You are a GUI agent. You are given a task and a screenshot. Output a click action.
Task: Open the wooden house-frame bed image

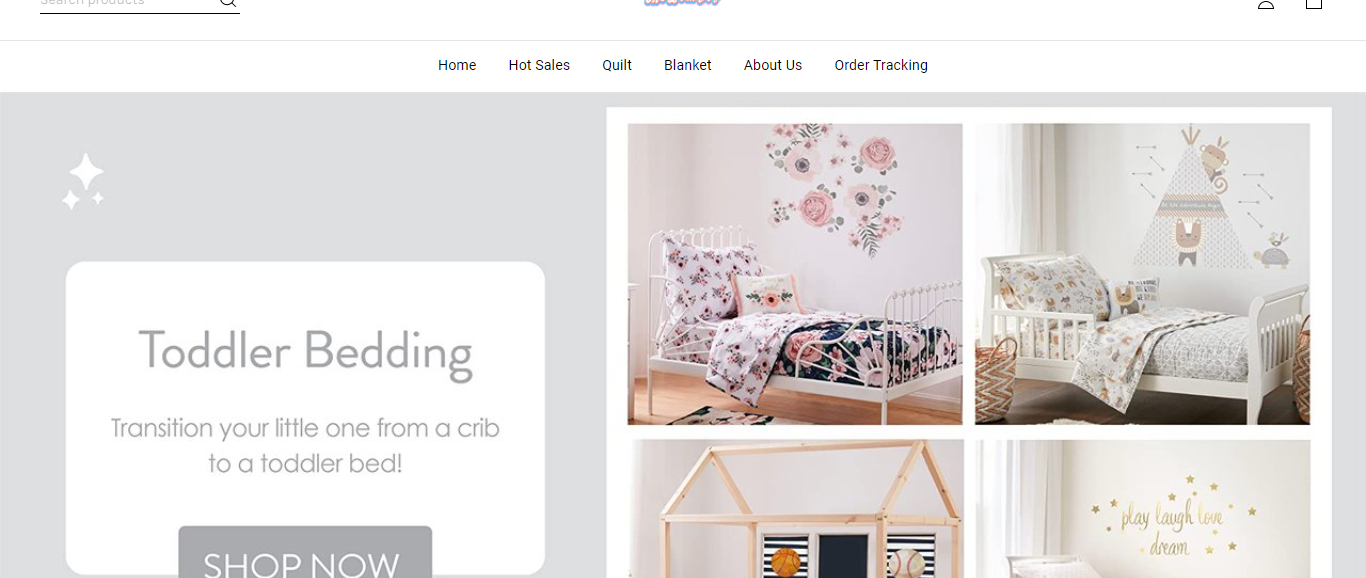796,509
